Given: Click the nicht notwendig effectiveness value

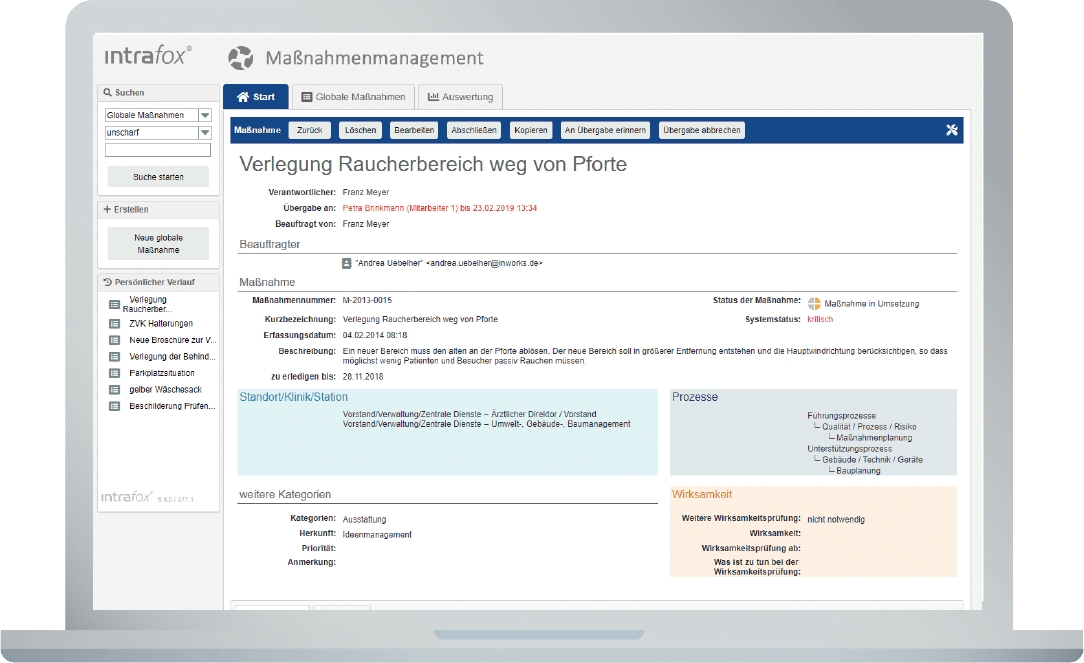Looking at the screenshot, I should pos(836,519).
